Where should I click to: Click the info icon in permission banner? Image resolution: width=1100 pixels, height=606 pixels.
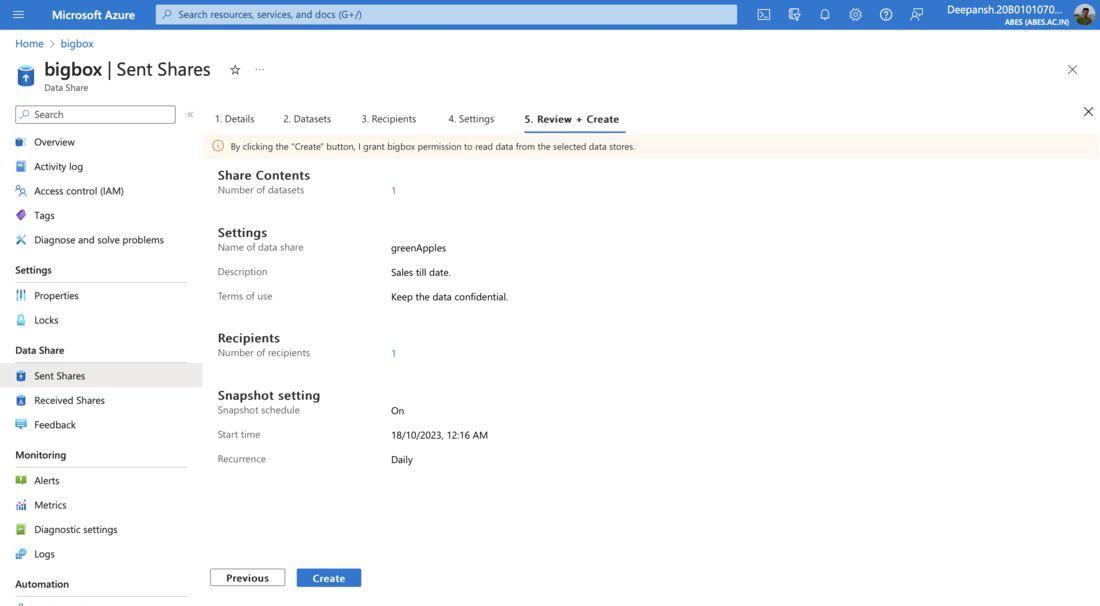[218, 146]
